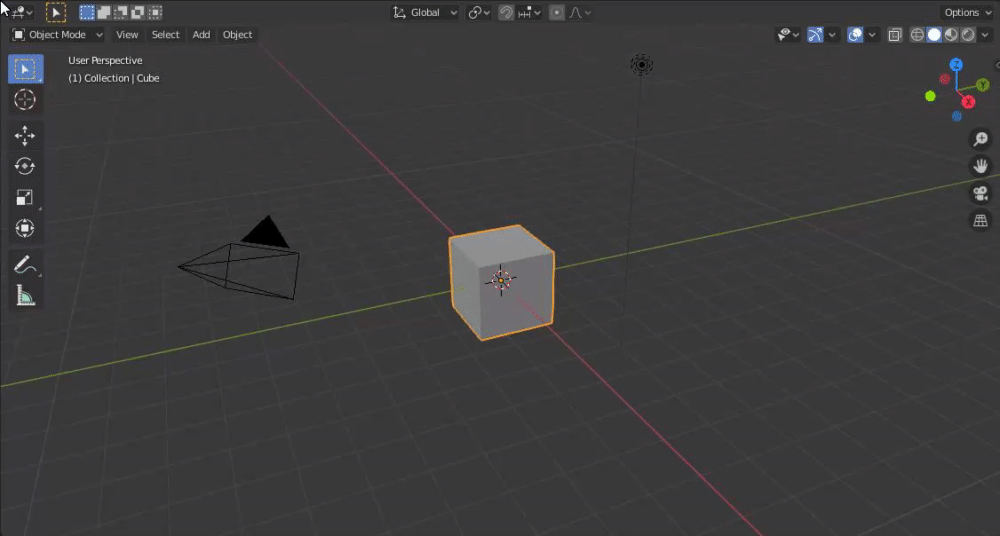This screenshot has width=1000, height=536.
Task: Activate the 3D Cursor tool
Action: [26, 100]
